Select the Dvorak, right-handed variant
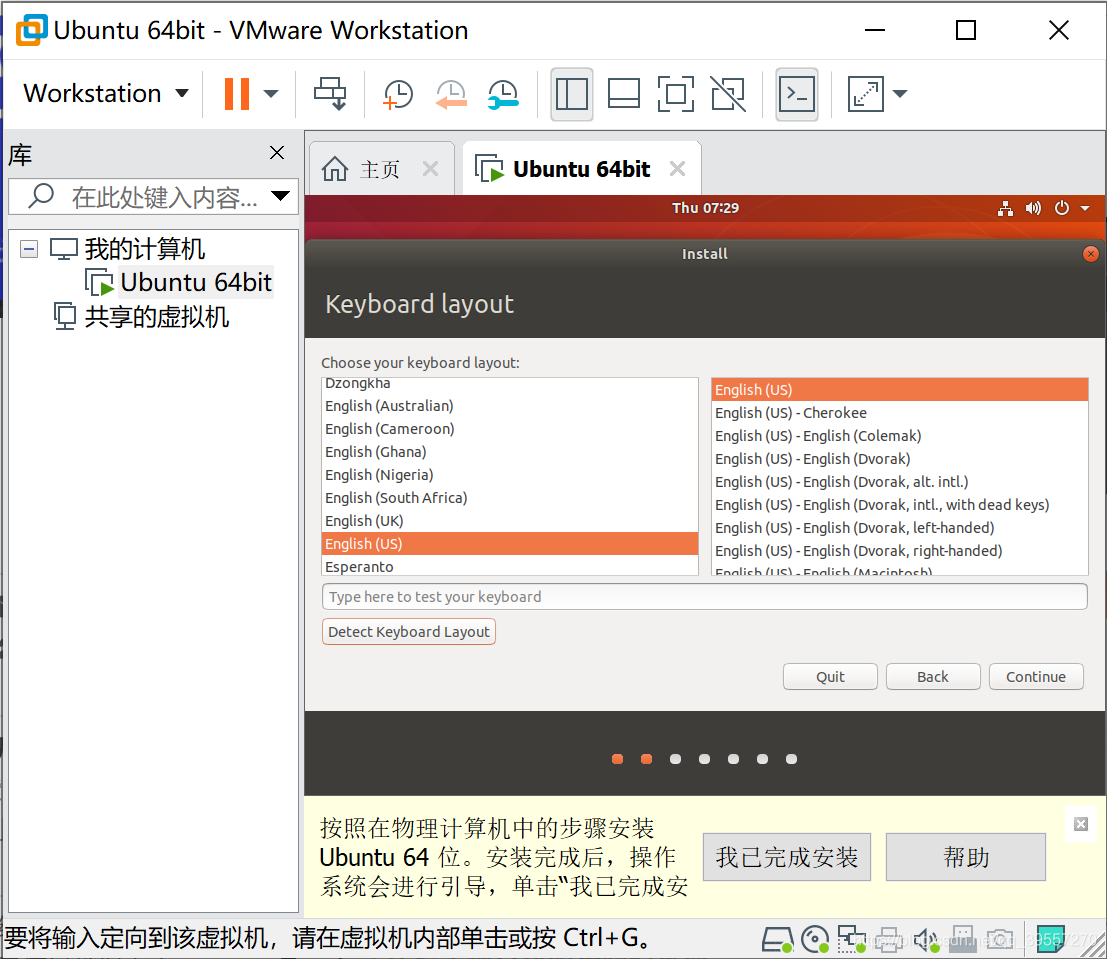 pyautogui.click(x=899, y=551)
